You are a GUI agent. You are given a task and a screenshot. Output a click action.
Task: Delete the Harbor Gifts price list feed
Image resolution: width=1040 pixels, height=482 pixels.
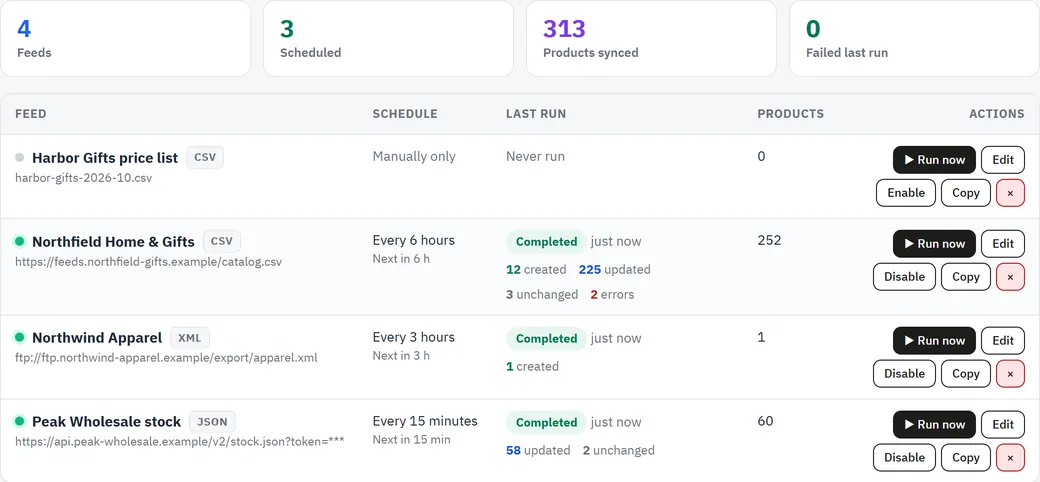pos(1010,193)
